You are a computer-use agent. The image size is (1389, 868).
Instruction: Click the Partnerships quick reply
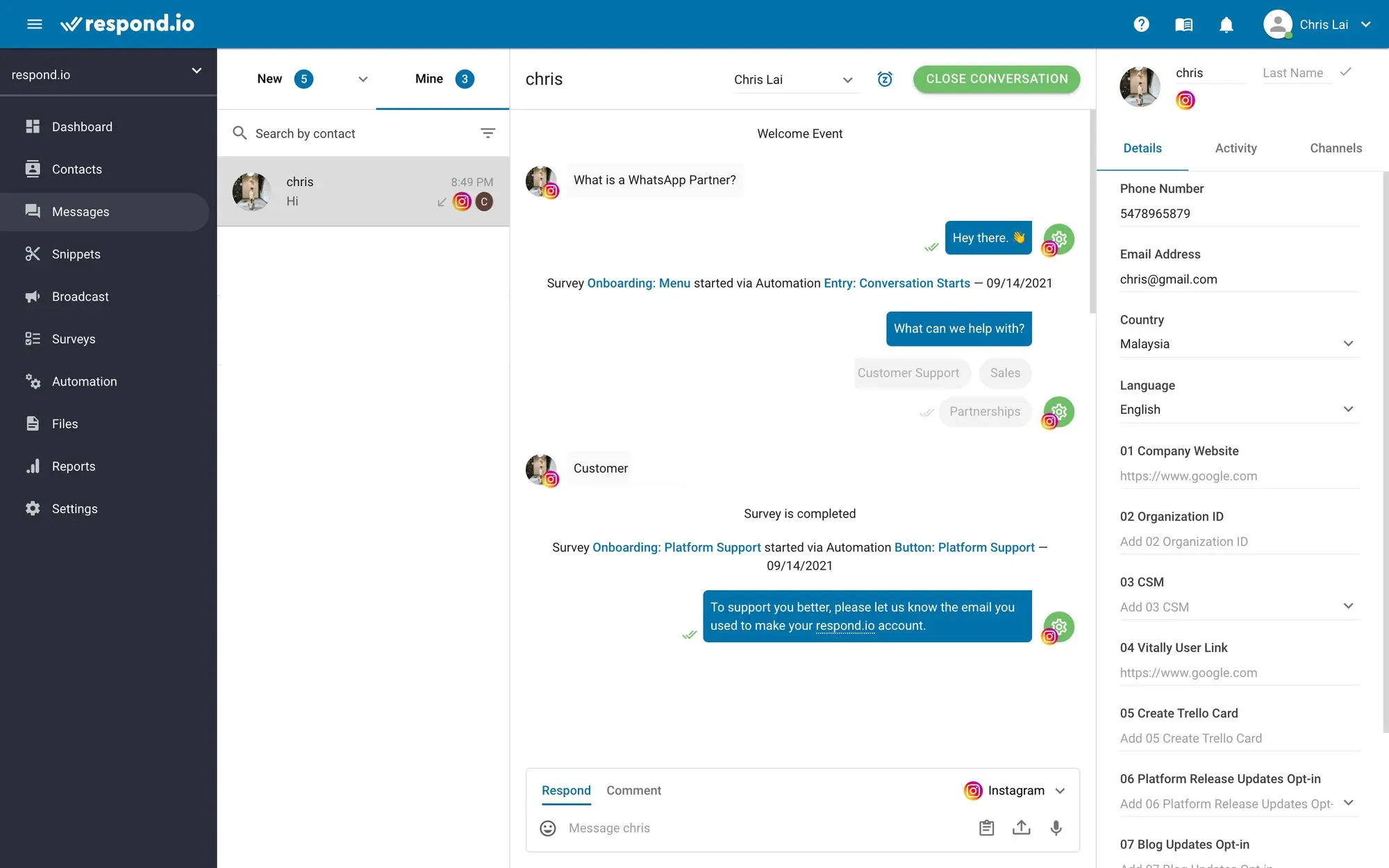pos(985,412)
